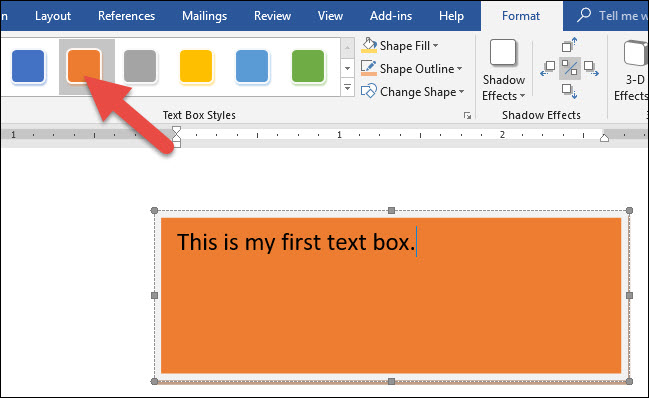This screenshot has width=649, height=398.
Task: Click the top-right resize handle of text box
Action: (x=629, y=211)
